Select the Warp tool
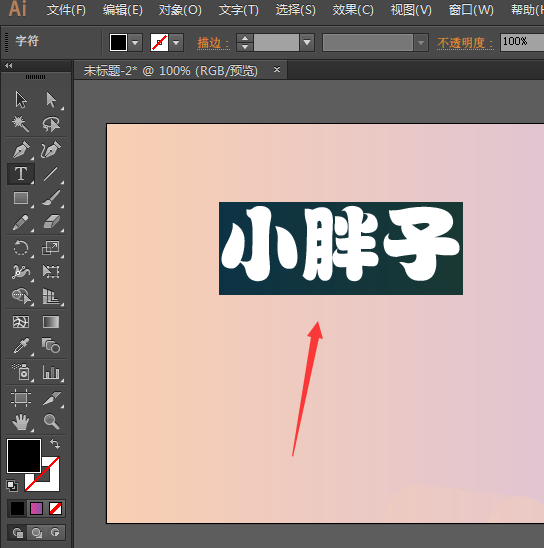The image size is (544, 548). [x=21, y=272]
